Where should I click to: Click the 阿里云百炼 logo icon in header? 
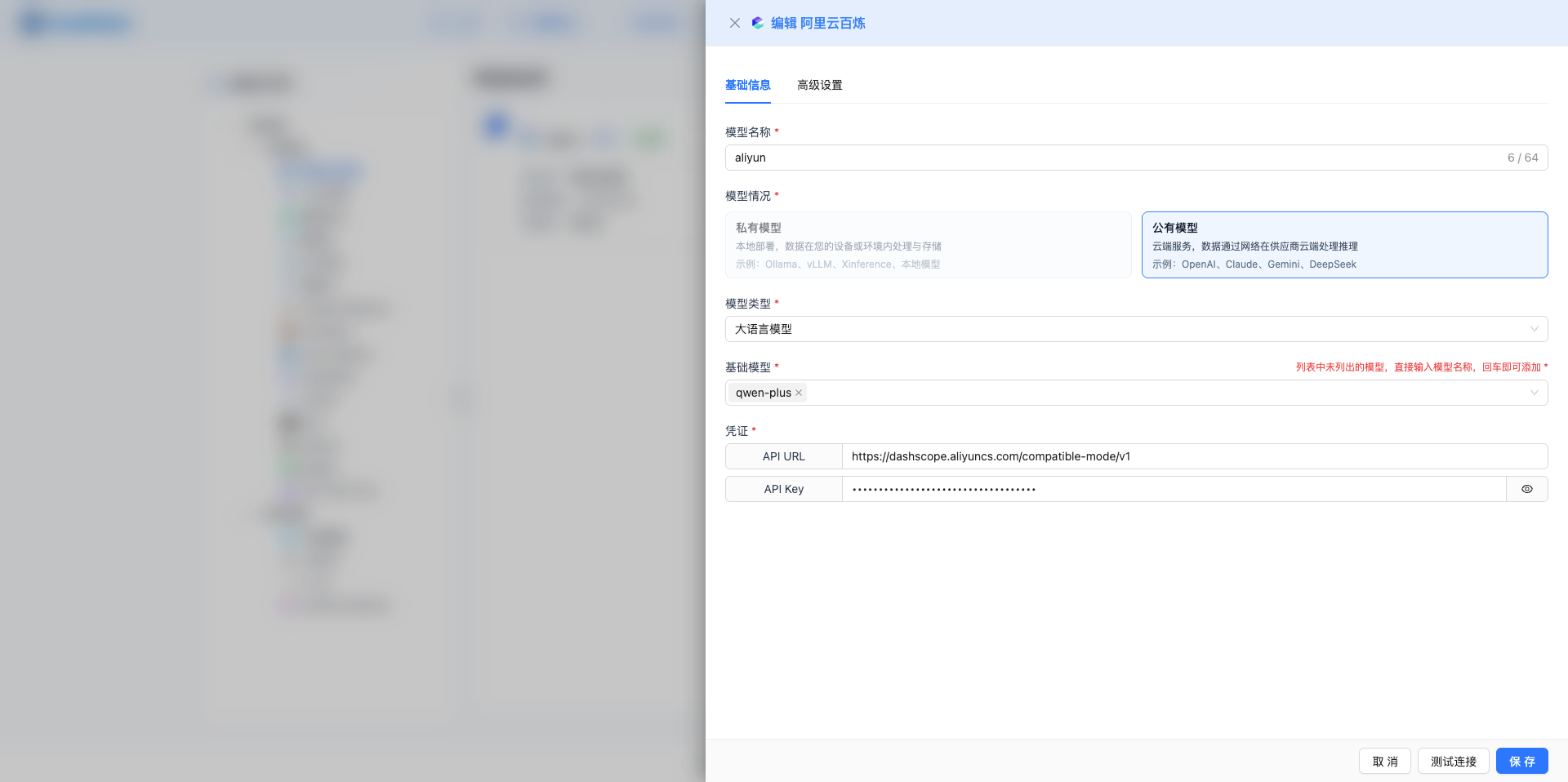coord(758,23)
